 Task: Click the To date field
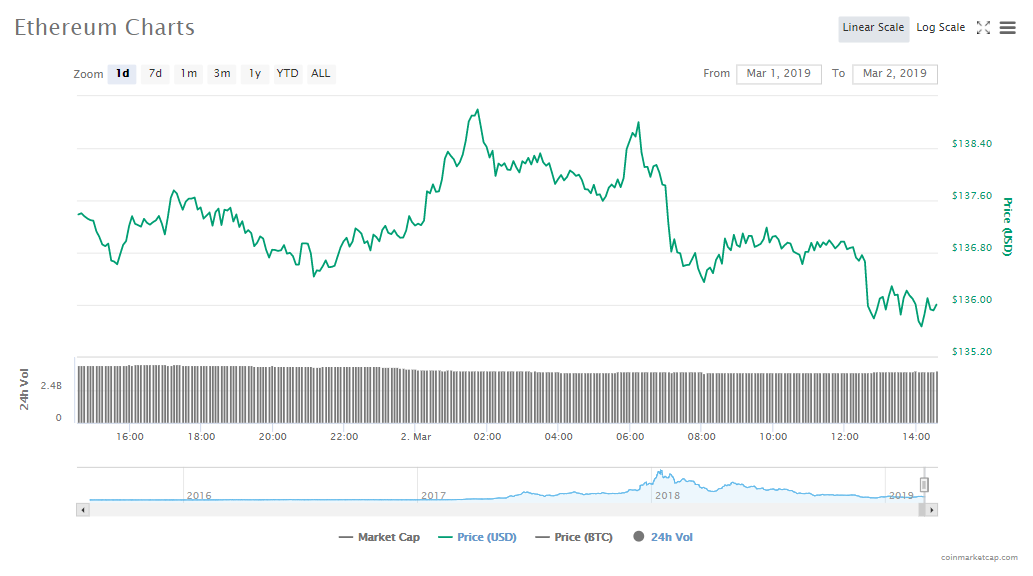(x=894, y=74)
